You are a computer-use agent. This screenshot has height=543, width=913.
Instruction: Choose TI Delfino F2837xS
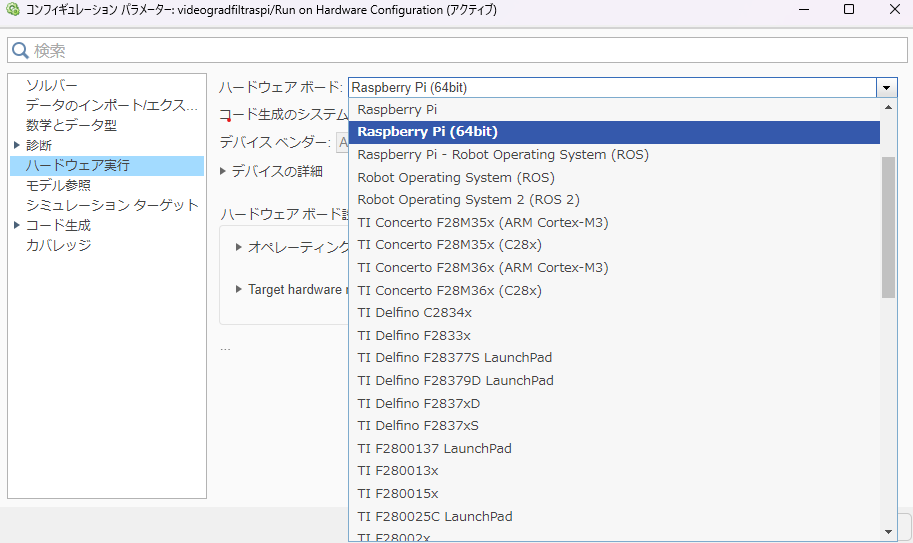[x=614, y=426]
